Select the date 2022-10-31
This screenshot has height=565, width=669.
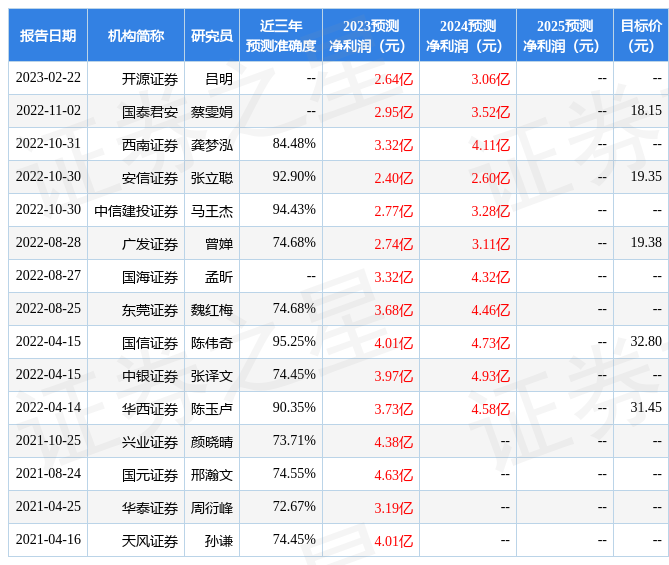pyautogui.click(x=48, y=143)
